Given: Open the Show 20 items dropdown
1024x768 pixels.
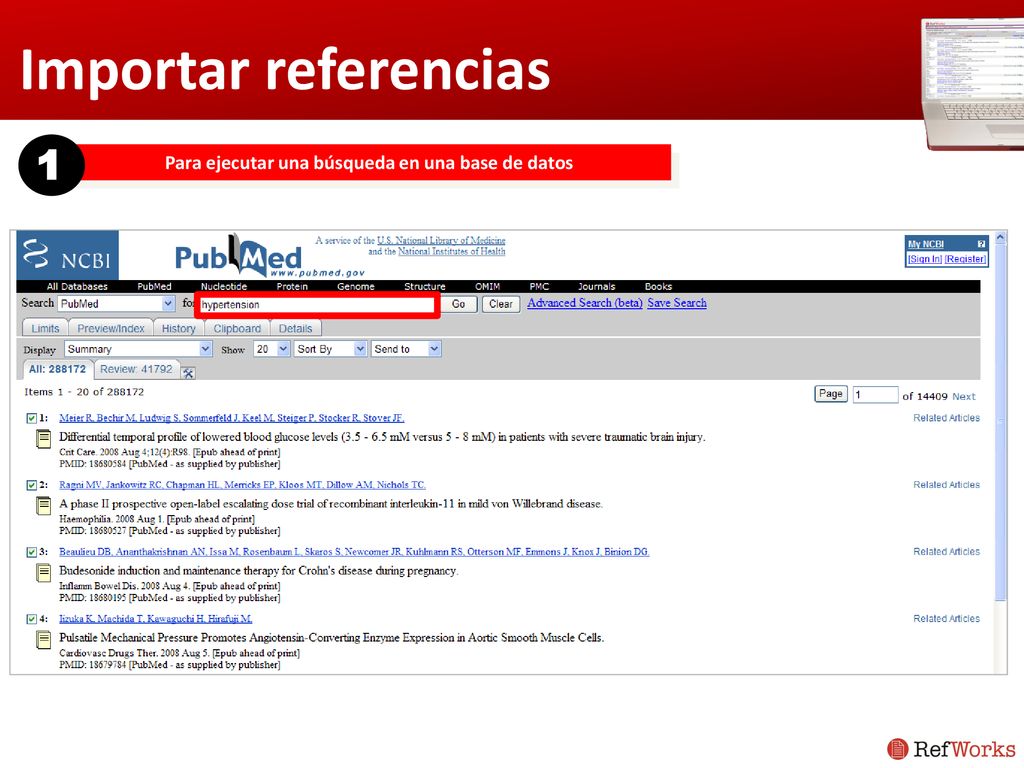Looking at the screenshot, I should pyautogui.click(x=272, y=349).
